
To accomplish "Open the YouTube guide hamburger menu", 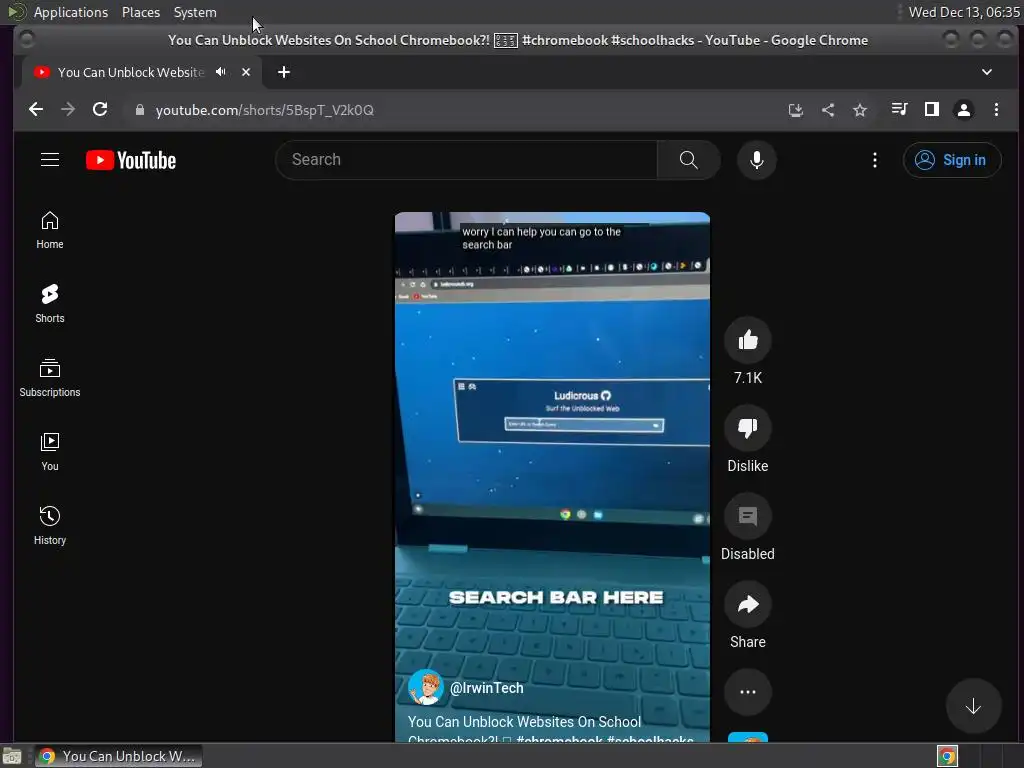I will coord(50,160).
